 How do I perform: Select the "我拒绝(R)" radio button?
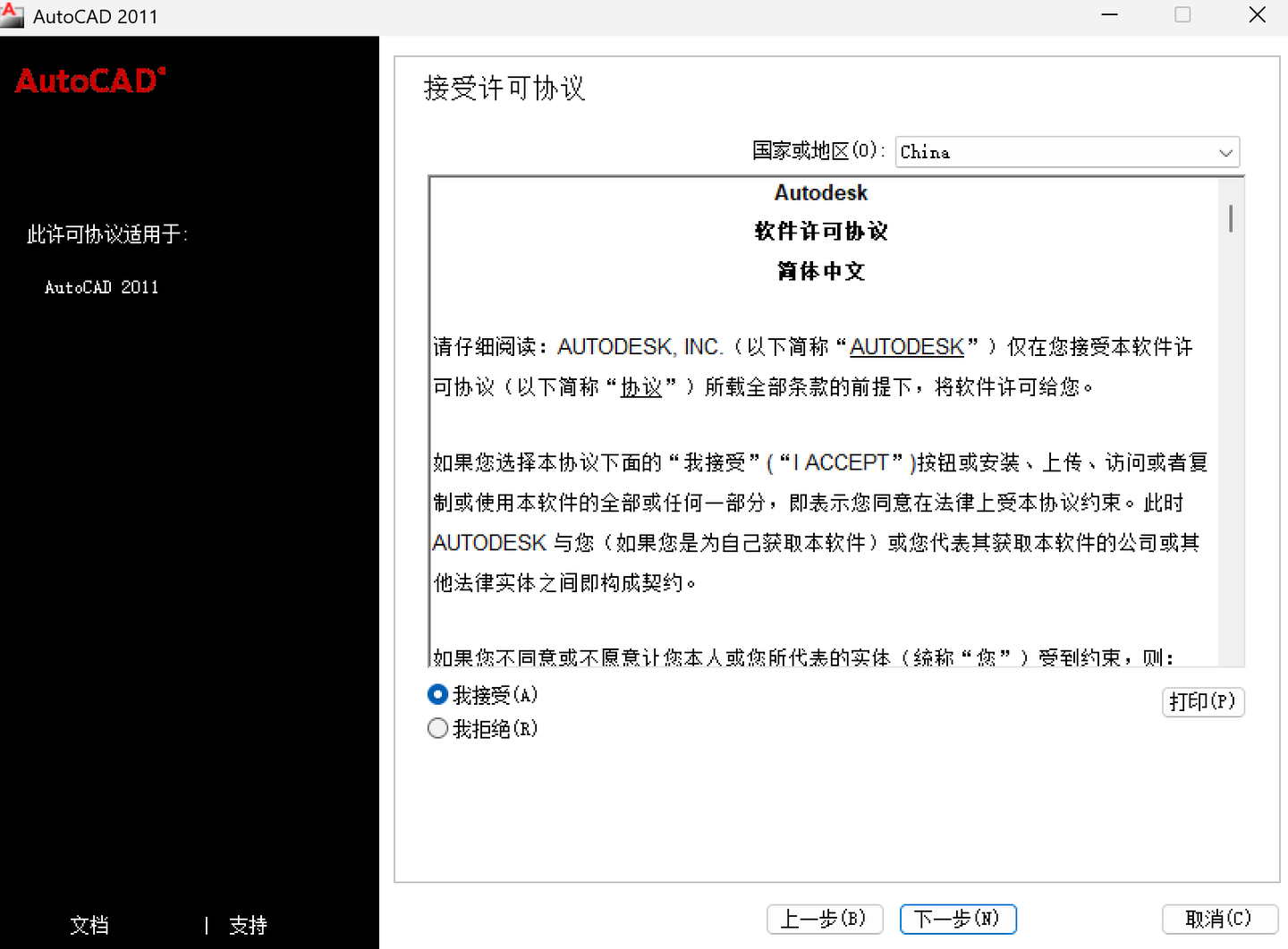[437, 728]
